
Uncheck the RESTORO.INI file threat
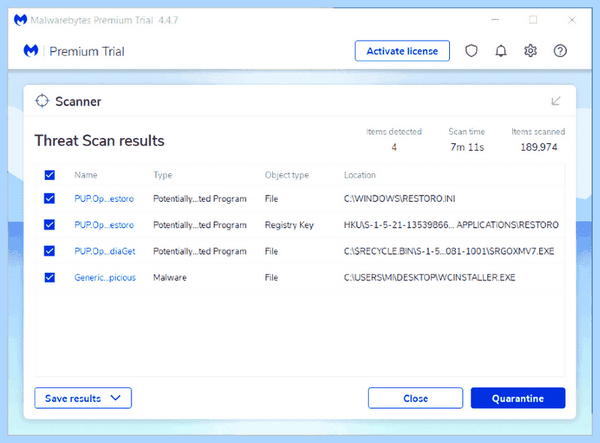point(49,198)
